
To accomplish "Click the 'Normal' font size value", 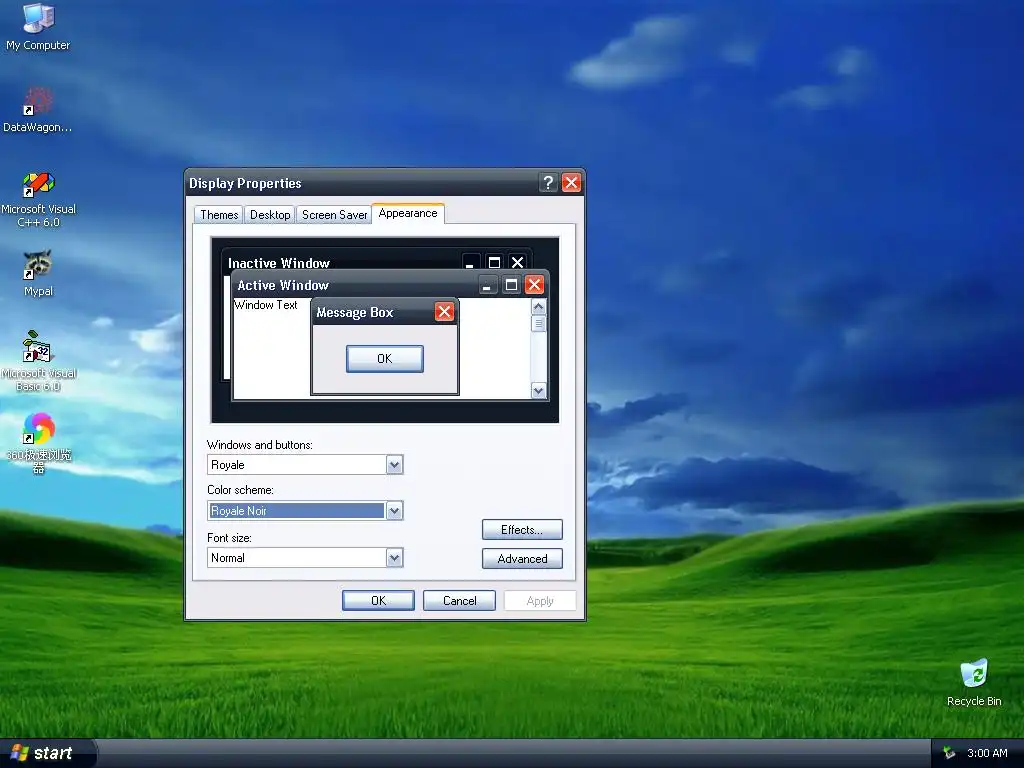I will tap(227, 558).
